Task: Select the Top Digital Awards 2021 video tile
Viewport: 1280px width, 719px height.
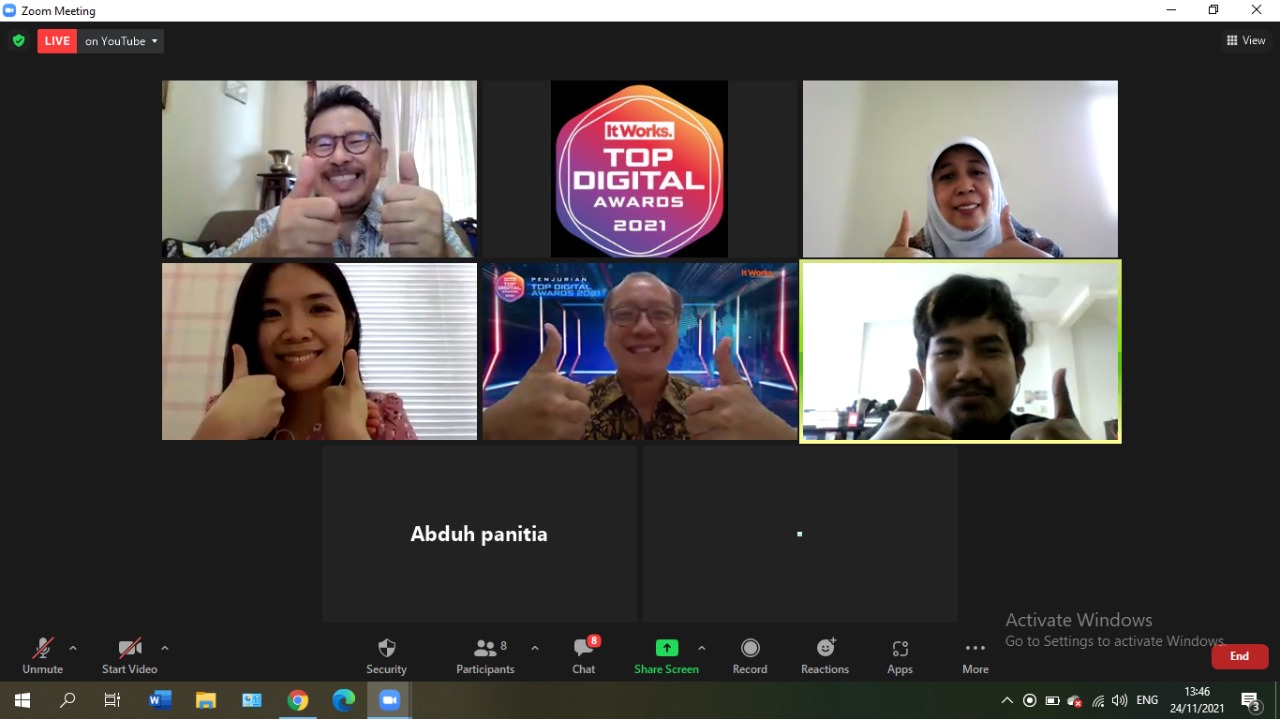Action: click(639, 169)
